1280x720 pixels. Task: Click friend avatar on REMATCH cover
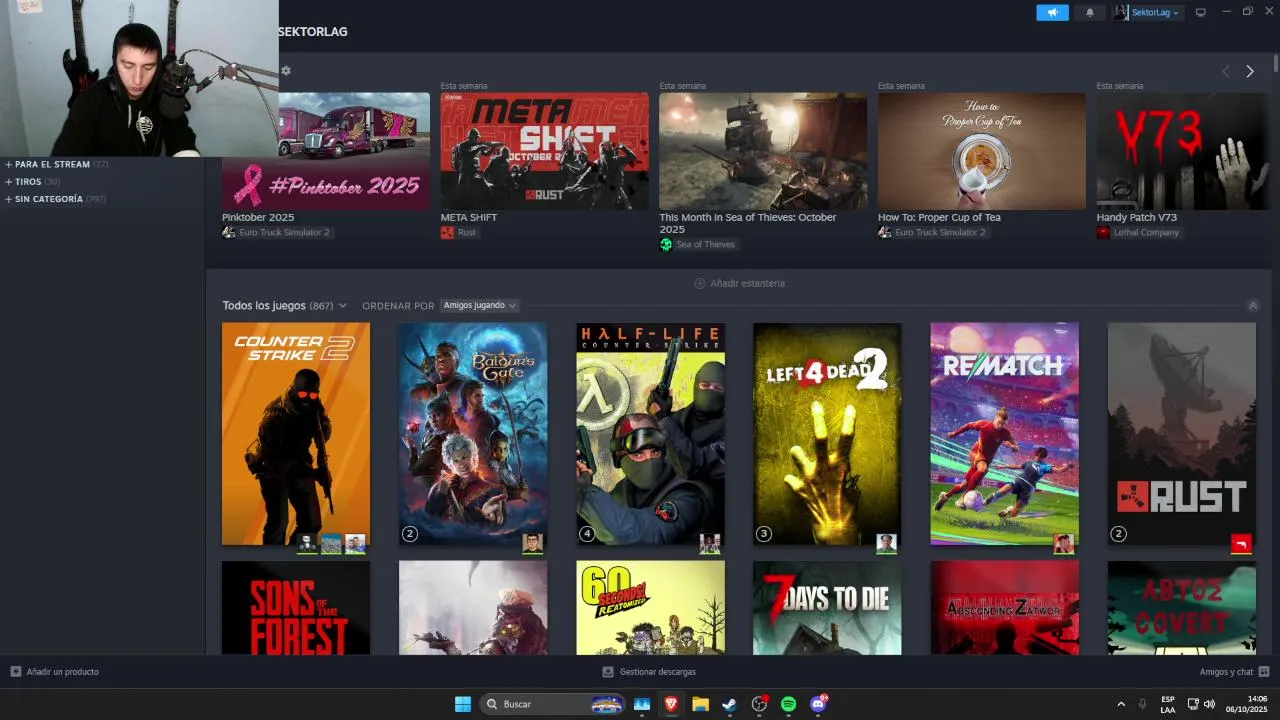pos(1063,543)
